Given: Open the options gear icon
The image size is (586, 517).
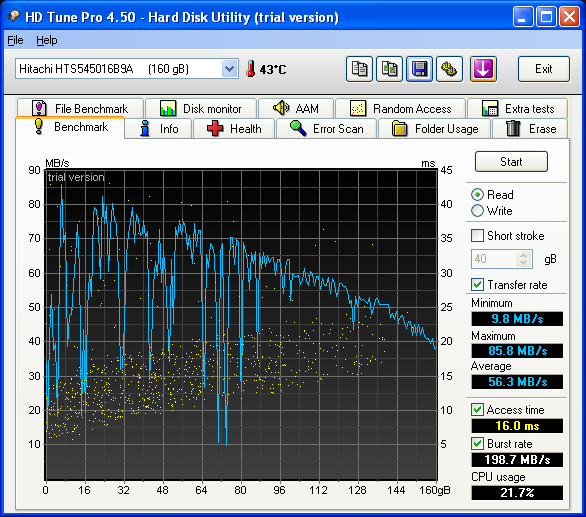Looking at the screenshot, I should pyautogui.click(x=449, y=69).
